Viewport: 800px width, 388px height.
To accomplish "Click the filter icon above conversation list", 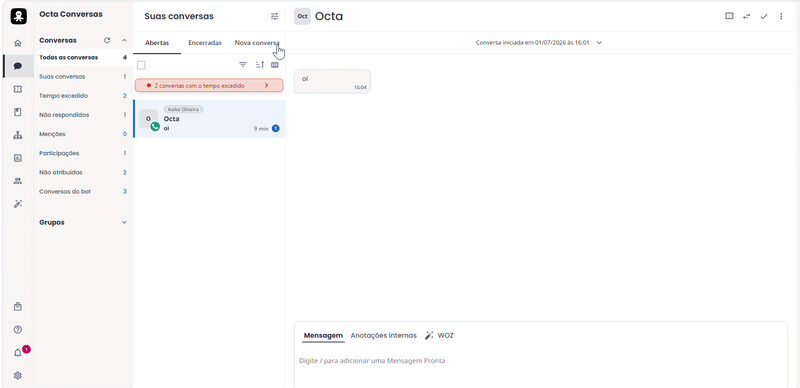I will click(243, 65).
